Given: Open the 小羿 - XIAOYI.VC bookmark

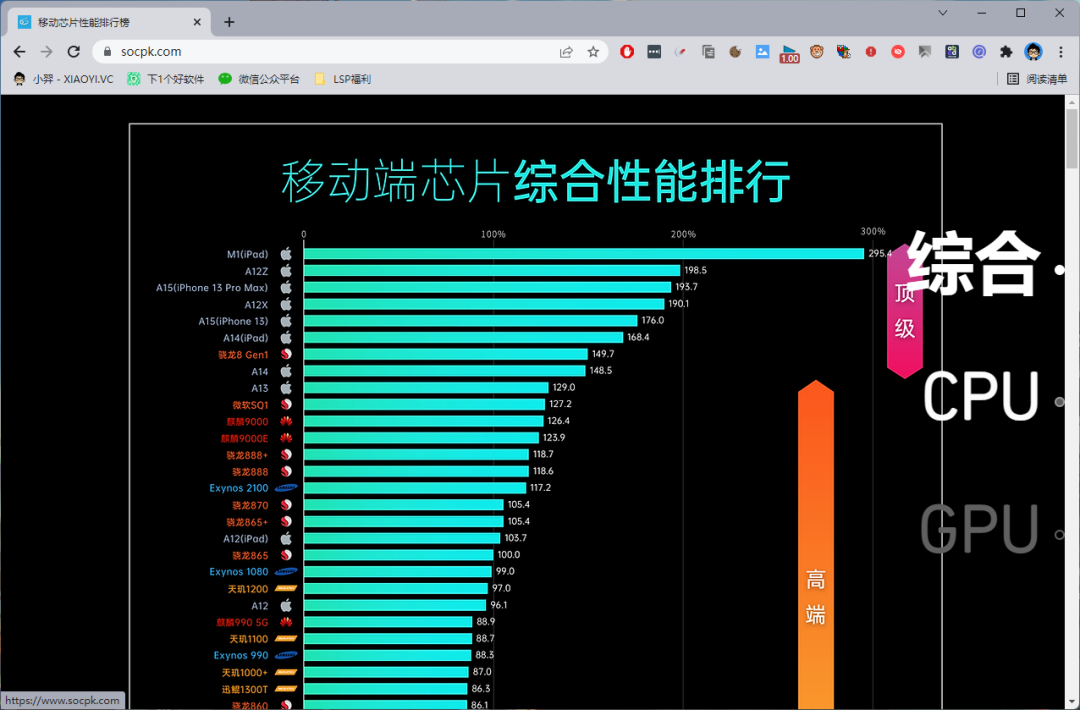Looking at the screenshot, I should pyautogui.click(x=63, y=79).
